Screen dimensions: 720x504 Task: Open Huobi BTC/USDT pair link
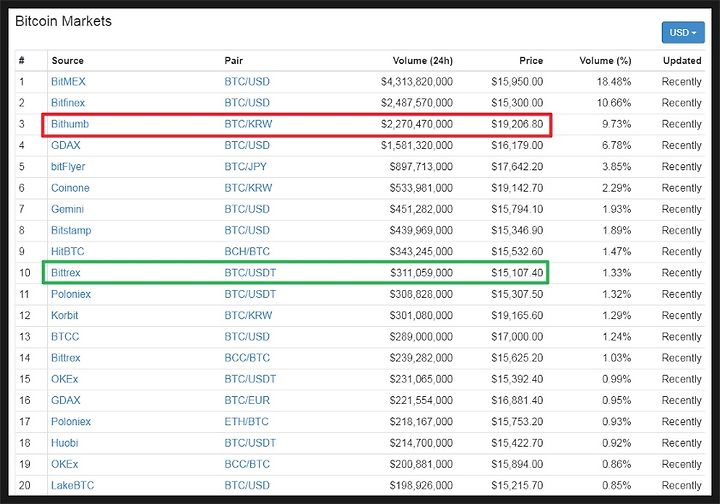(250, 443)
